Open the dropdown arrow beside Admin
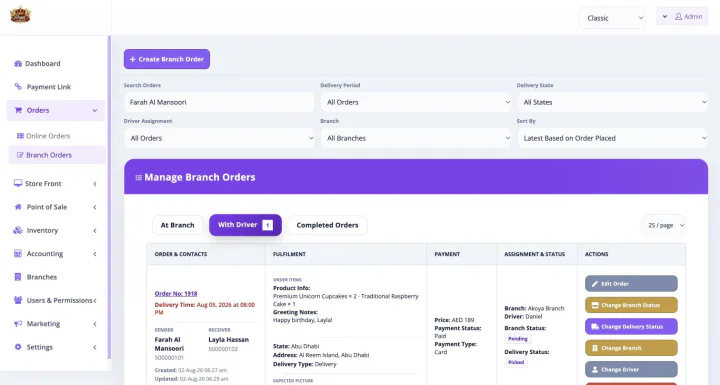The image size is (720, 385). pos(664,17)
